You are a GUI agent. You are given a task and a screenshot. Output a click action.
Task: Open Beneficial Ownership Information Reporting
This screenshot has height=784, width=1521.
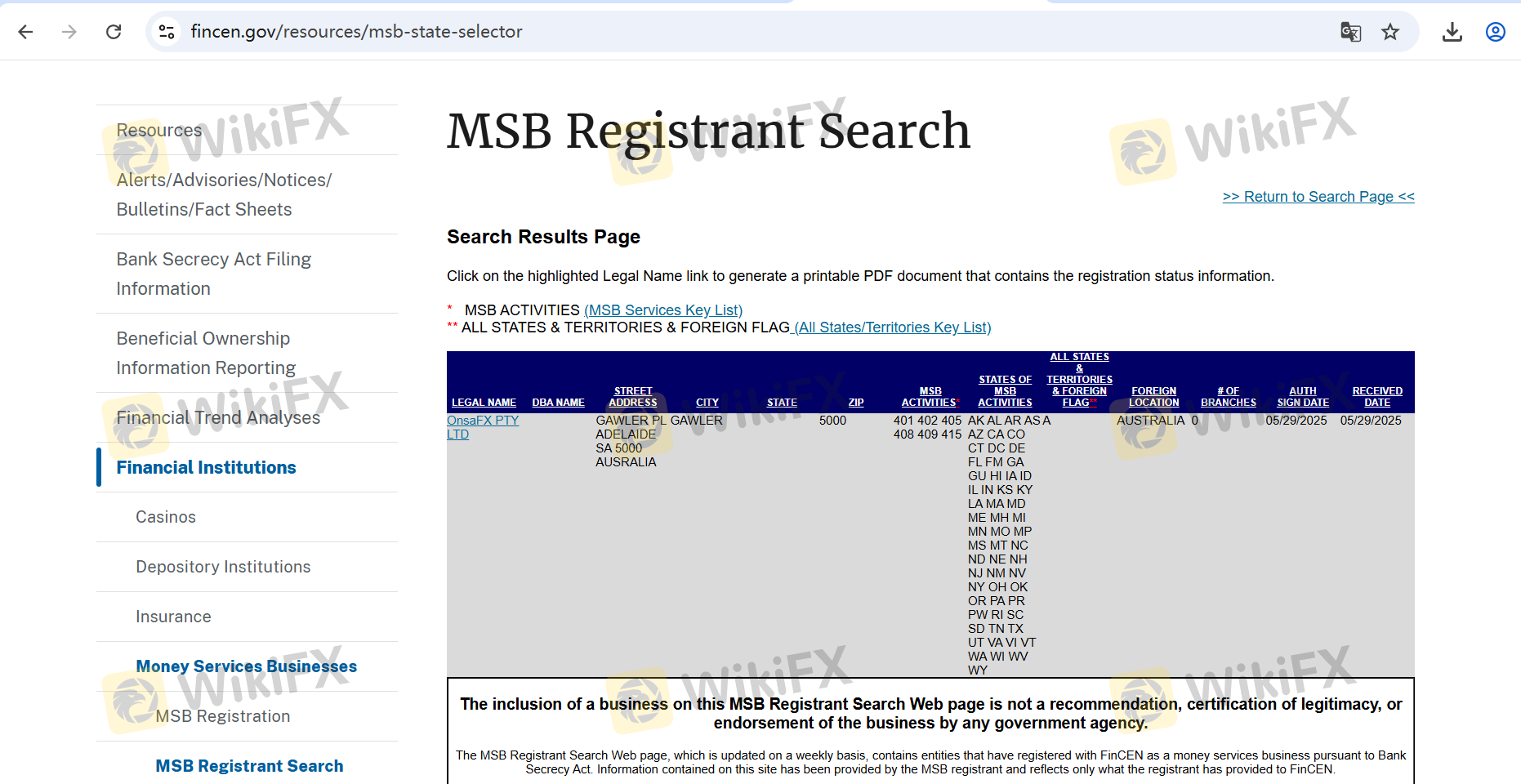tap(205, 353)
